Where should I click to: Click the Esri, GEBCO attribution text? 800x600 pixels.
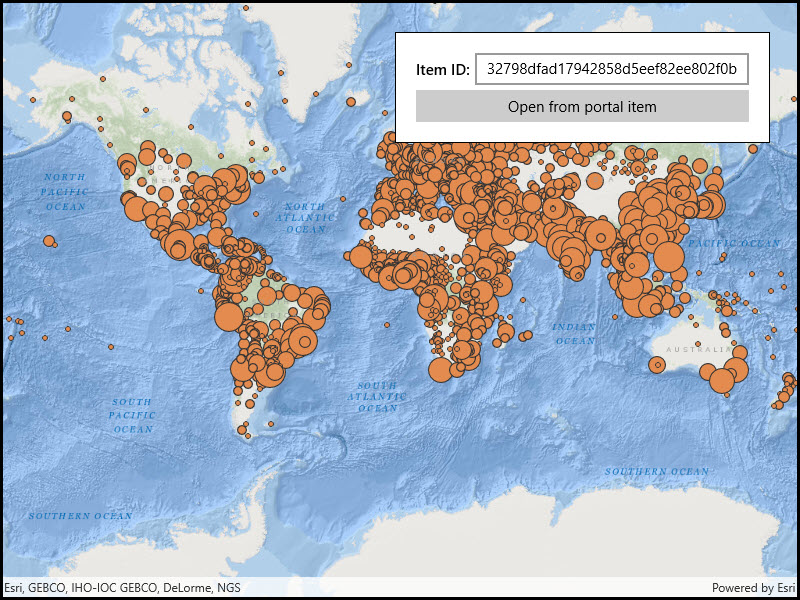pyautogui.click(x=123, y=588)
